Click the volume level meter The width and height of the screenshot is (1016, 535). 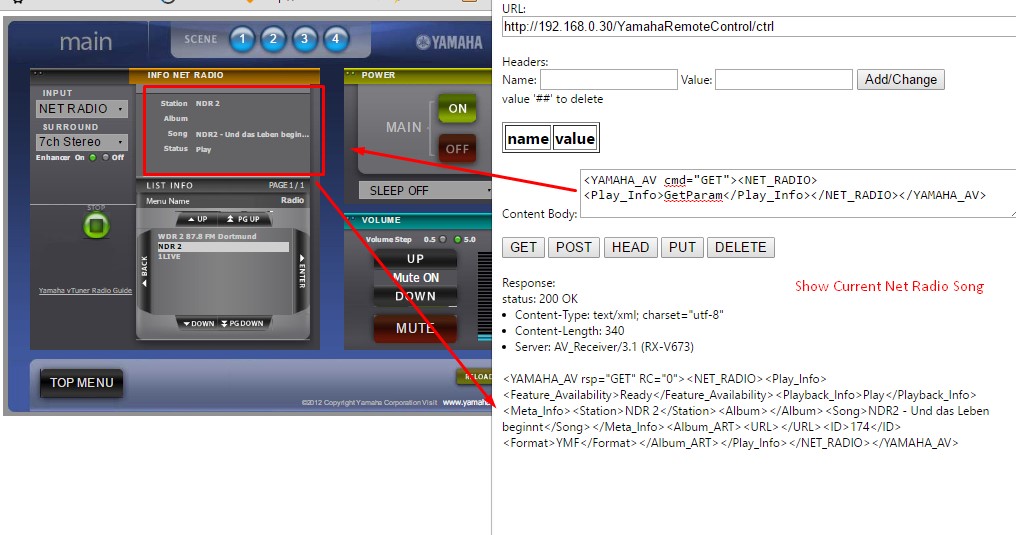(x=485, y=296)
